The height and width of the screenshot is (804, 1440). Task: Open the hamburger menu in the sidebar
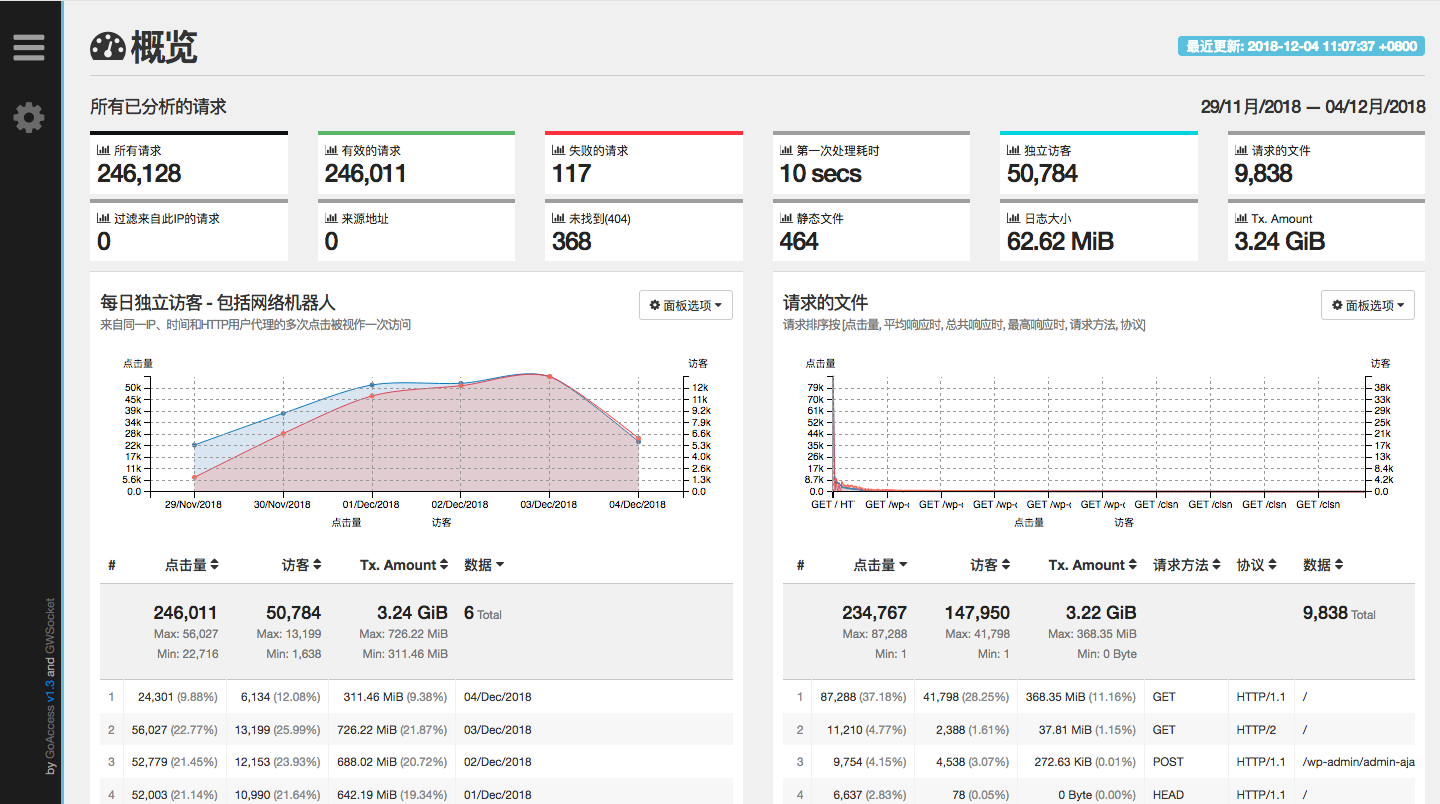pyautogui.click(x=28, y=47)
